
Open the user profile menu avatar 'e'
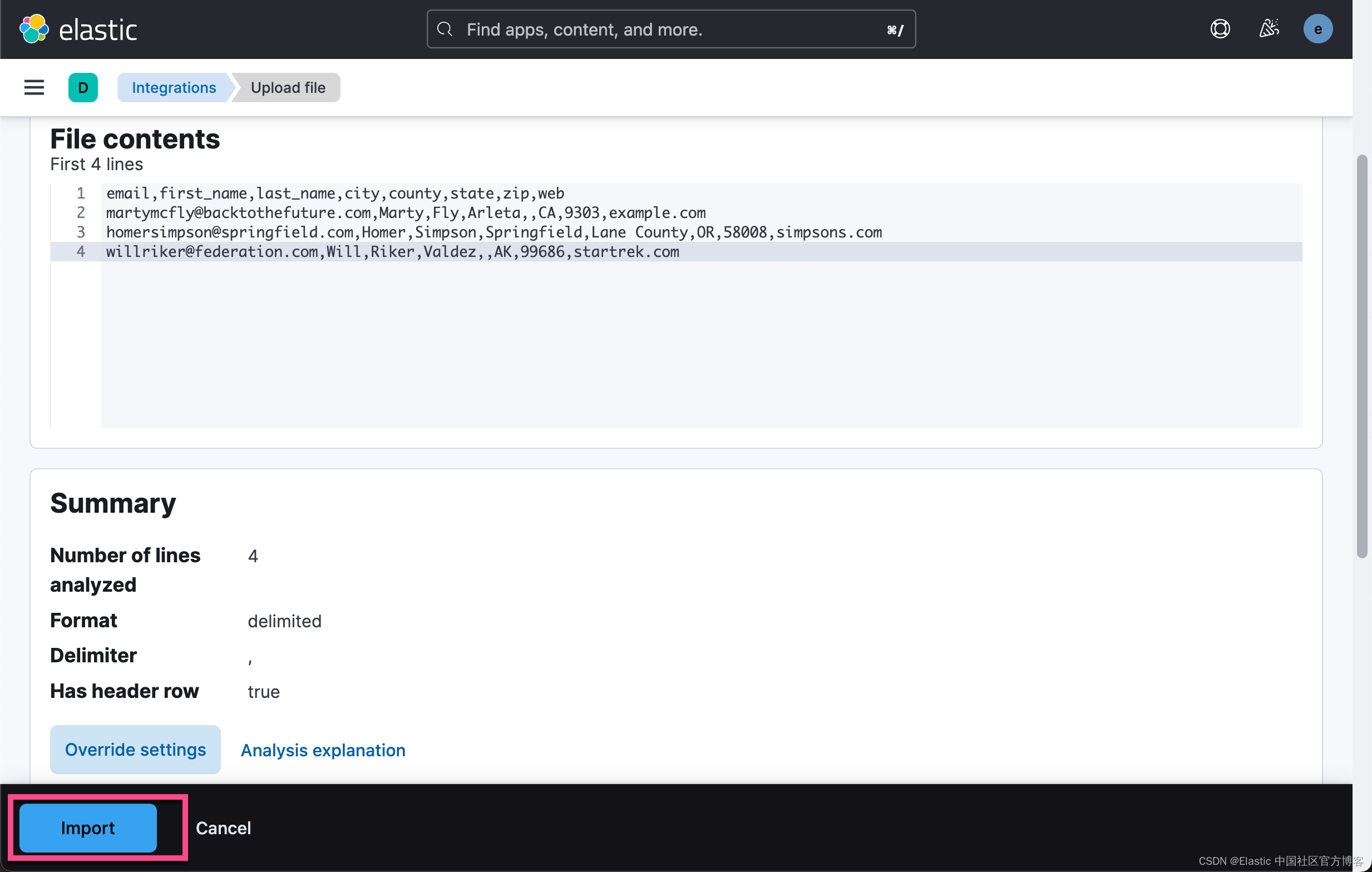1318,28
